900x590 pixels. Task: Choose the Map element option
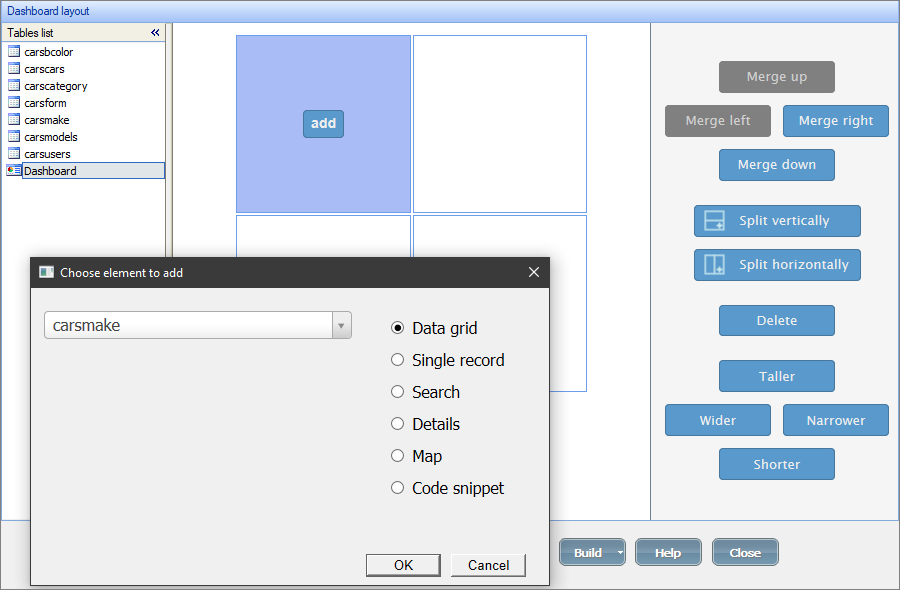[397, 456]
